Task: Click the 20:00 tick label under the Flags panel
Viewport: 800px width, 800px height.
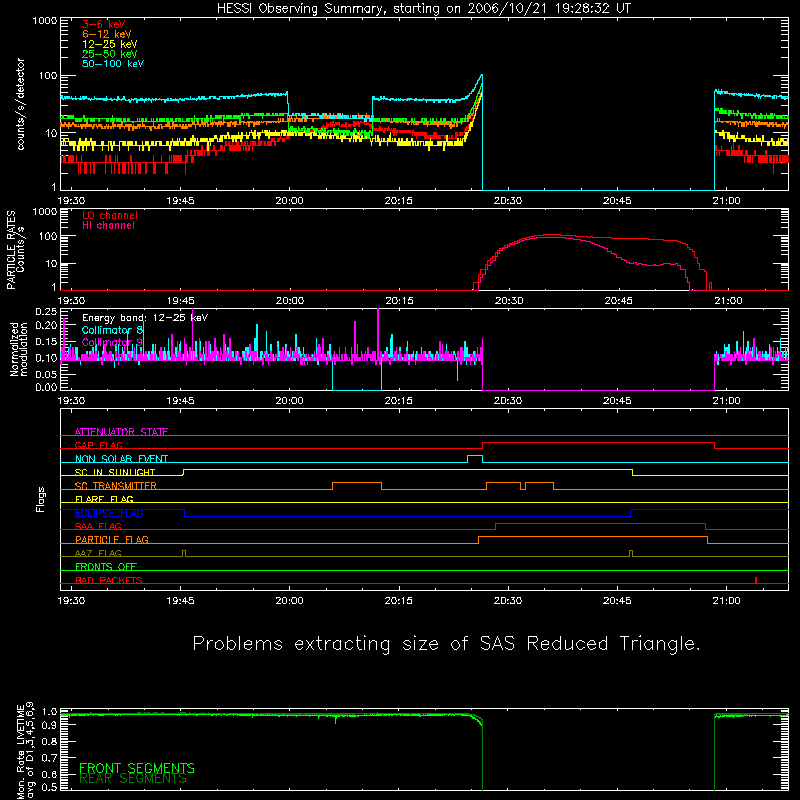Action: (x=290, y=601)
